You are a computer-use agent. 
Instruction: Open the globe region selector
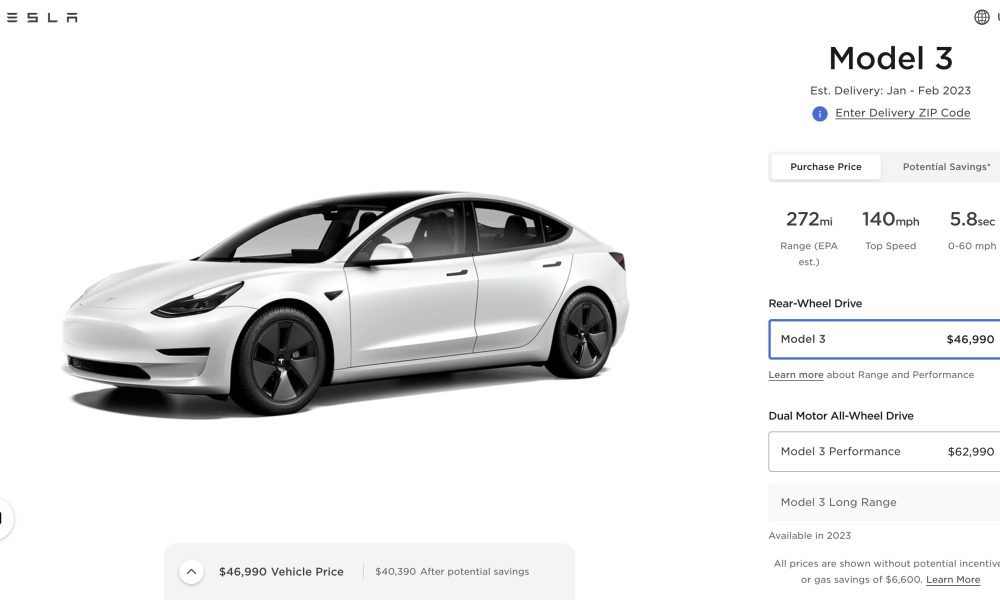pyautogui.click(x=982, y=17)
